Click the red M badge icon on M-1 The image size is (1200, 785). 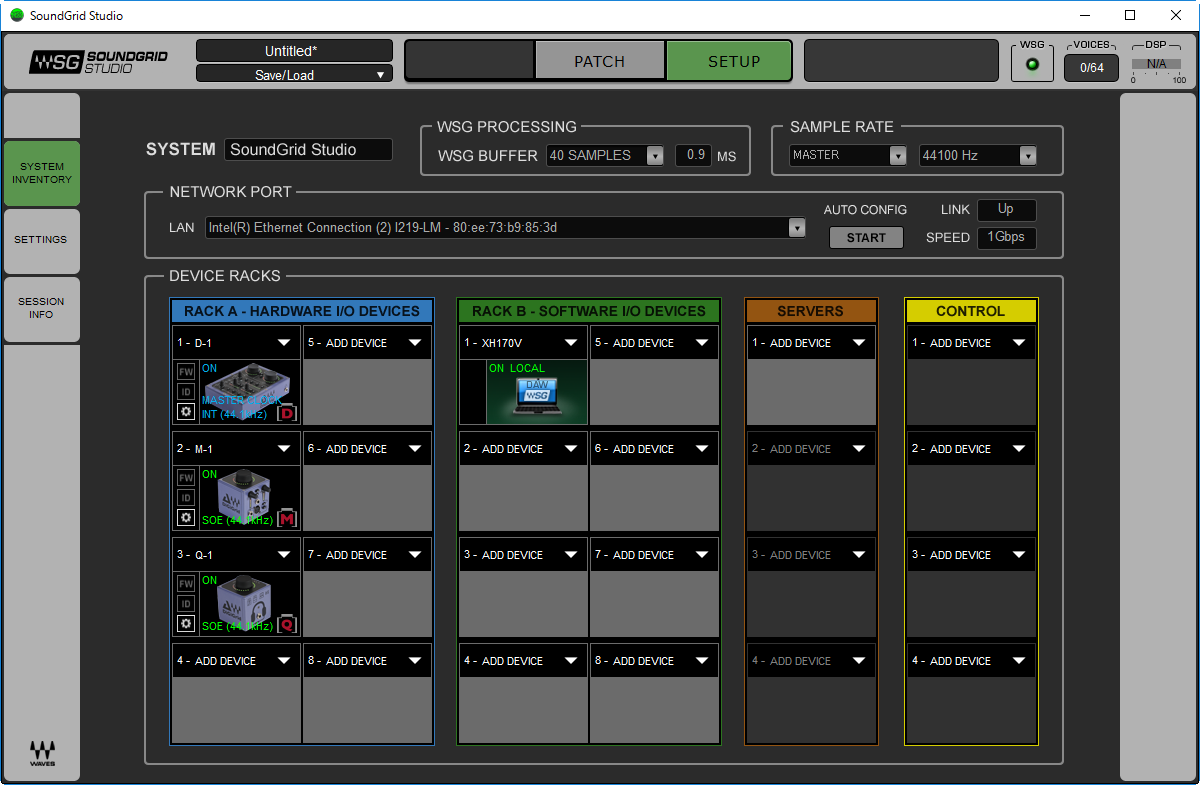pyautogui.click(x=287, y=518)
